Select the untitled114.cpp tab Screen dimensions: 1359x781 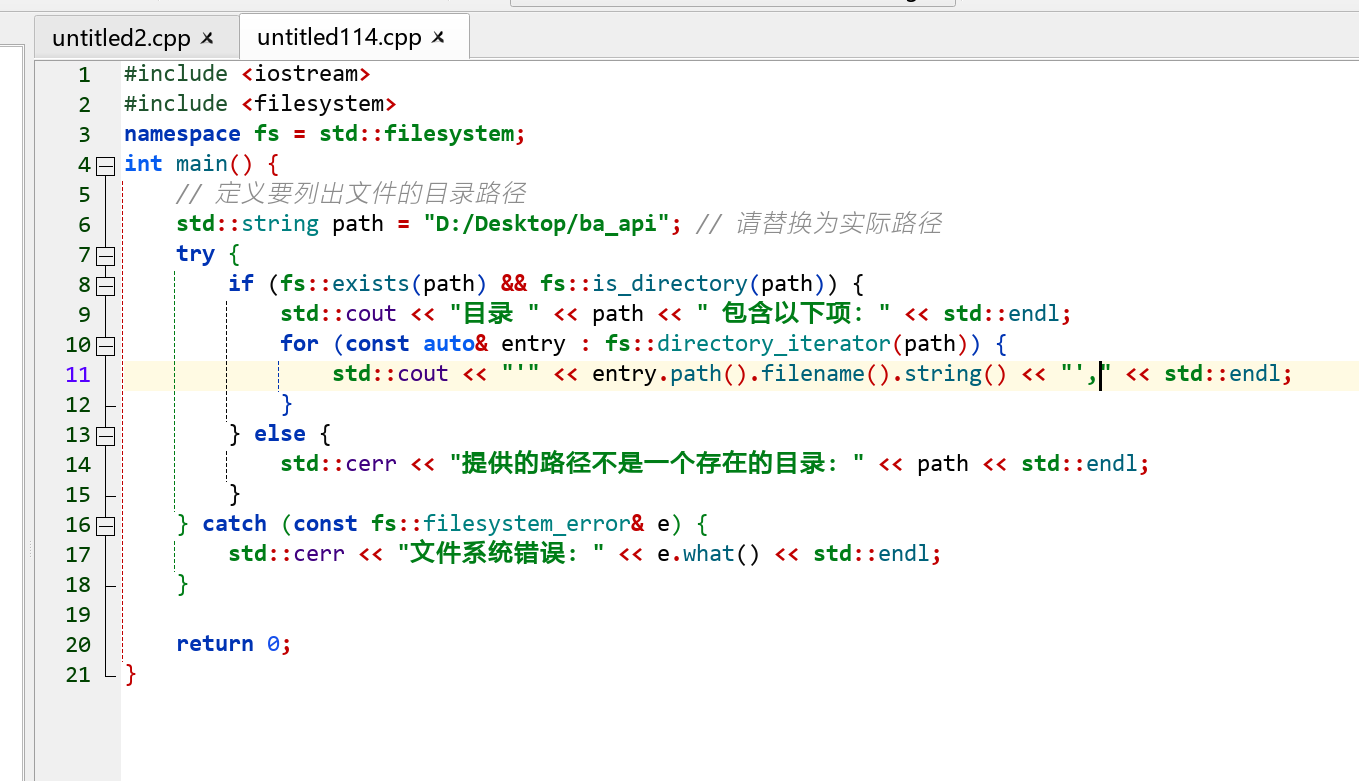pos(340,36)
